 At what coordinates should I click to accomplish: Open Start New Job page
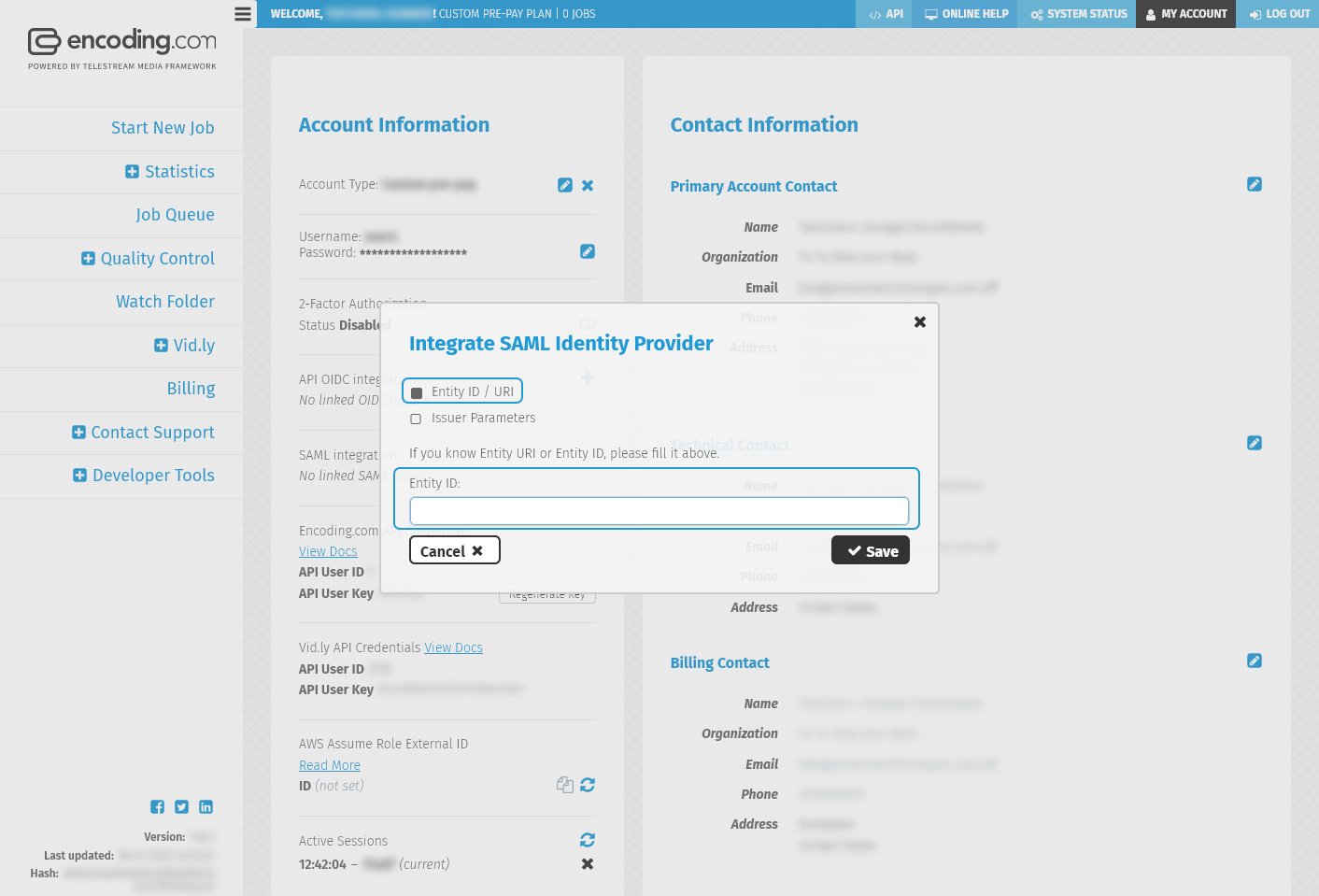[x=163, y=128]
